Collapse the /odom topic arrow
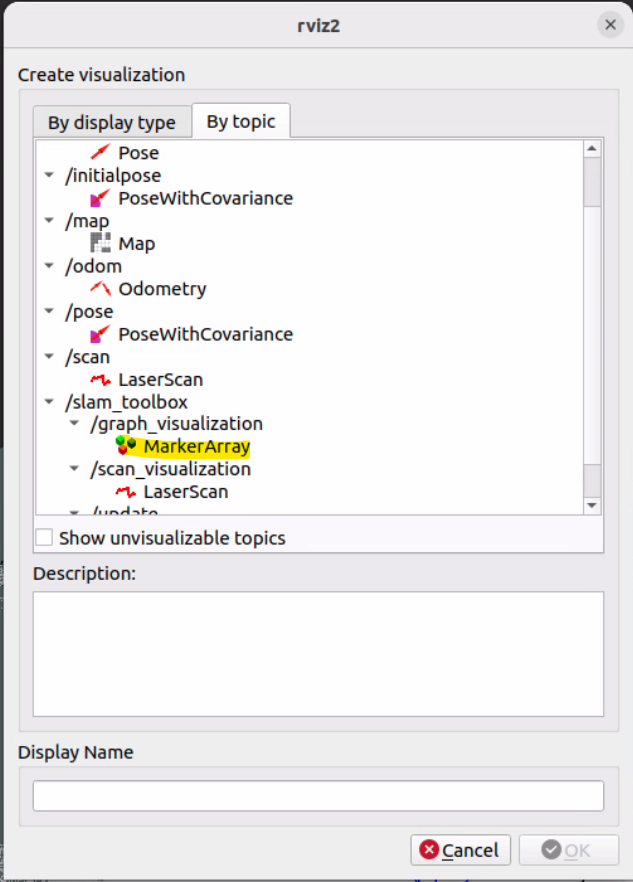Image resolution: width=633 pixels, height=882 pixels. [x=49, y=266]
